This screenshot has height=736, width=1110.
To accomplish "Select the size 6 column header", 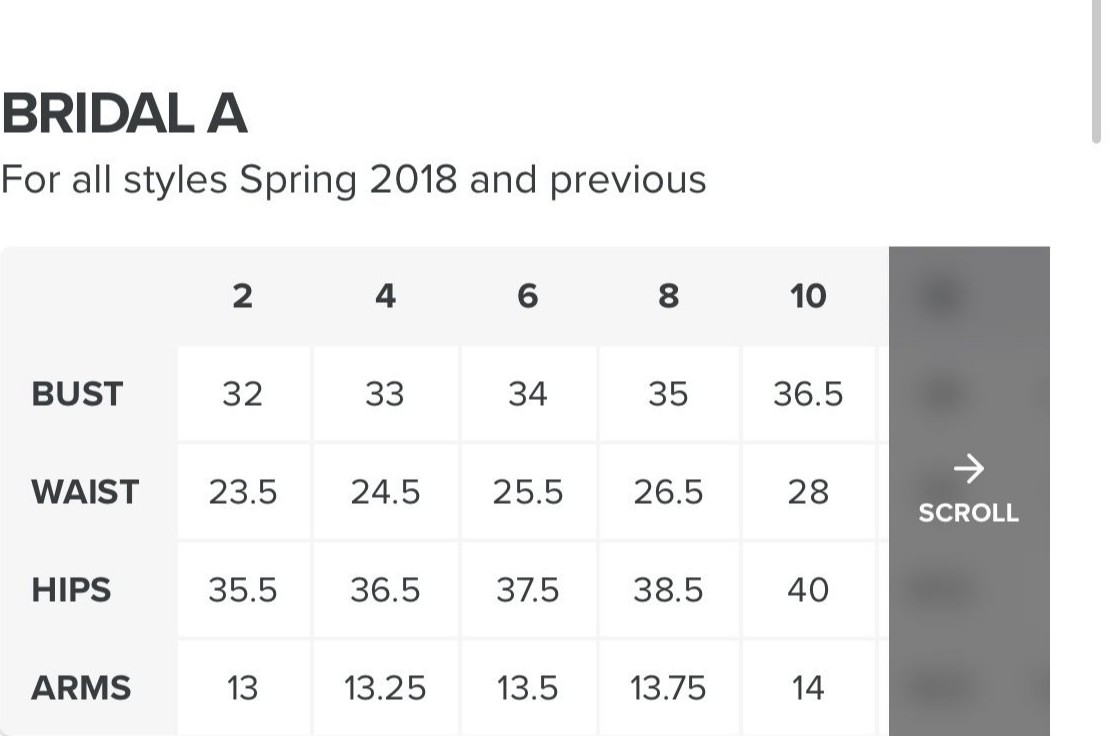I will [527, 296].
